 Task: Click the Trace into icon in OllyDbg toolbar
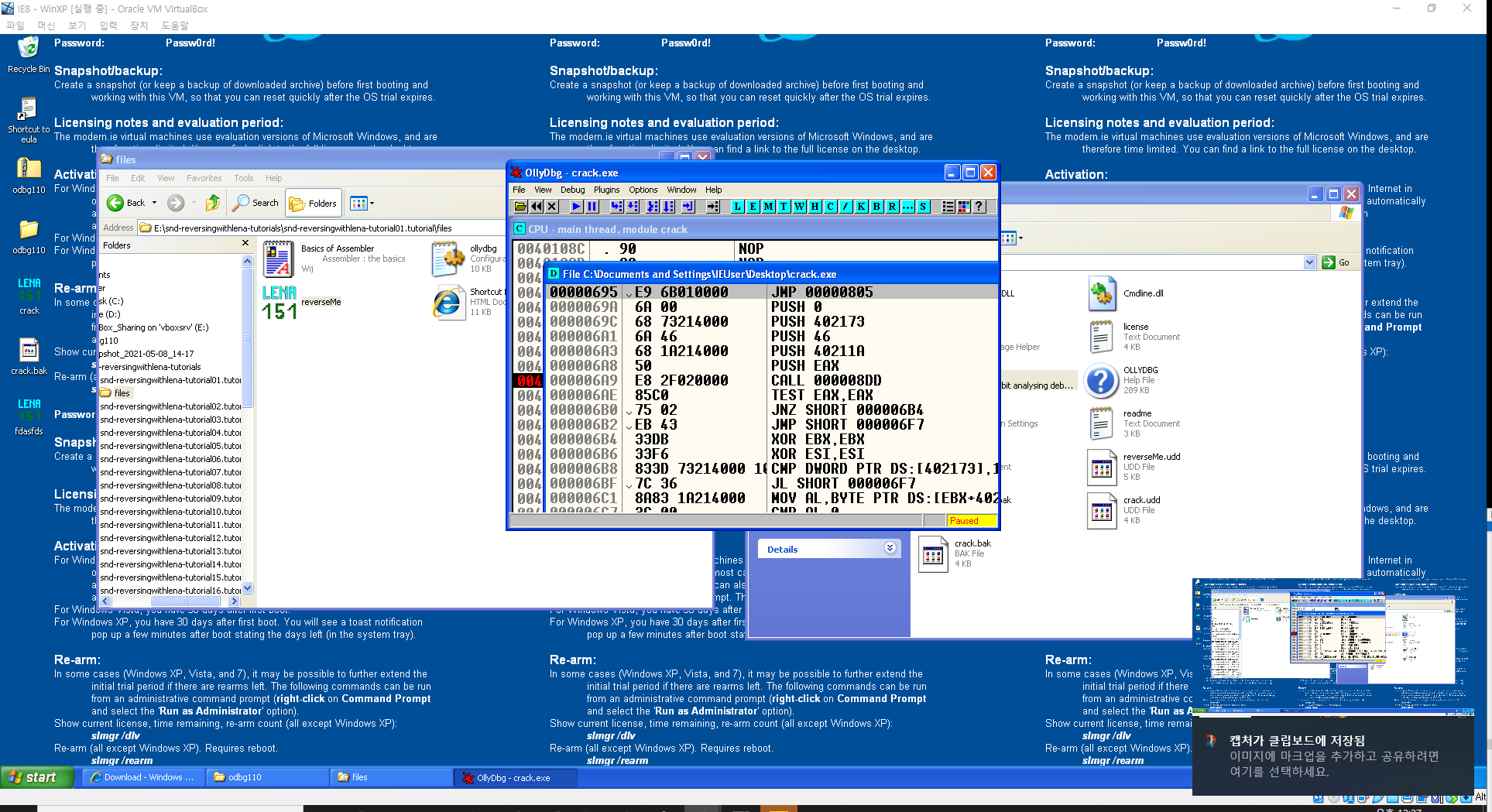(x=652, y=206)
